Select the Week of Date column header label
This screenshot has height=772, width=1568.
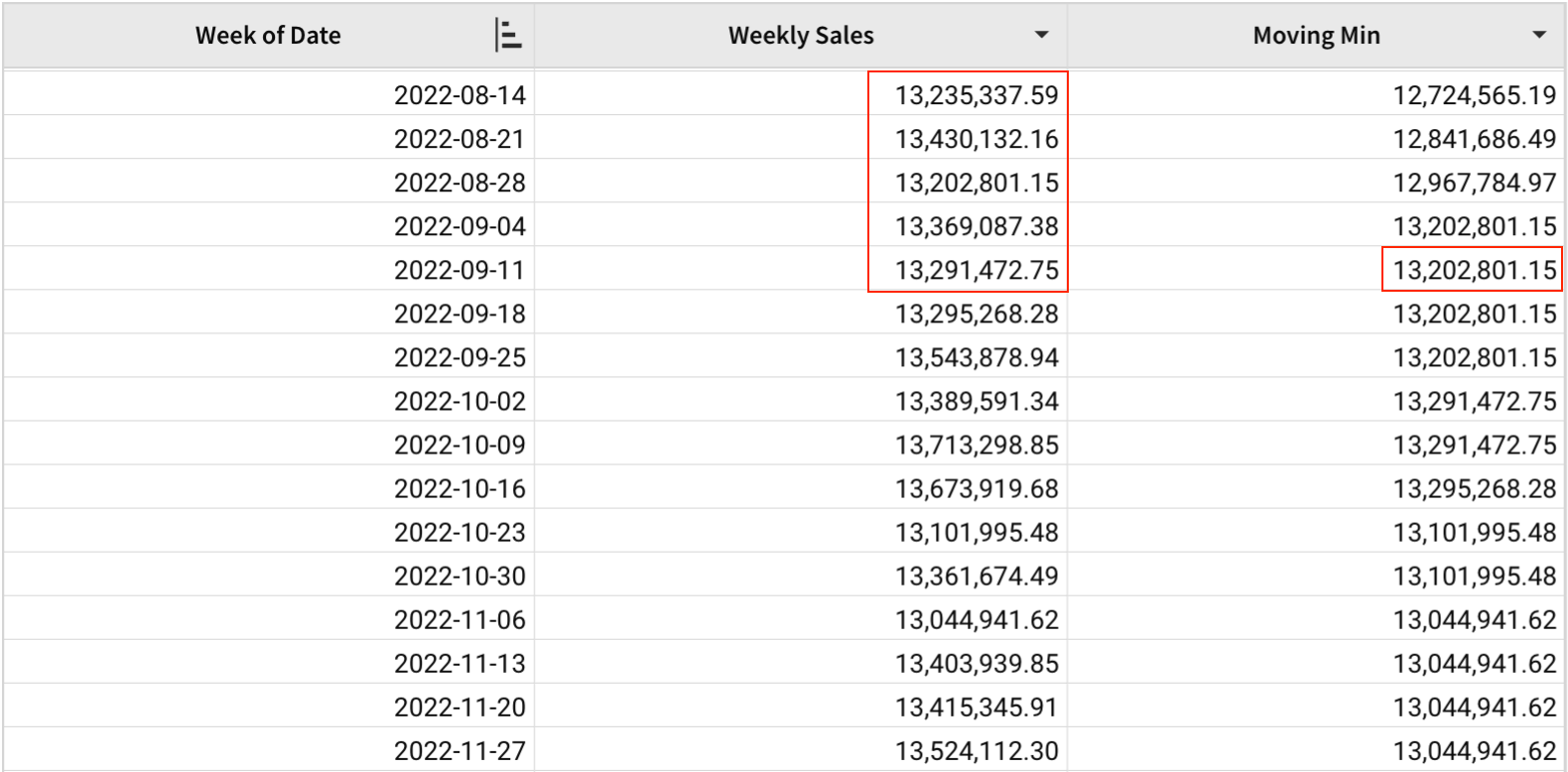pyautogui.click(x=268, y=36)
